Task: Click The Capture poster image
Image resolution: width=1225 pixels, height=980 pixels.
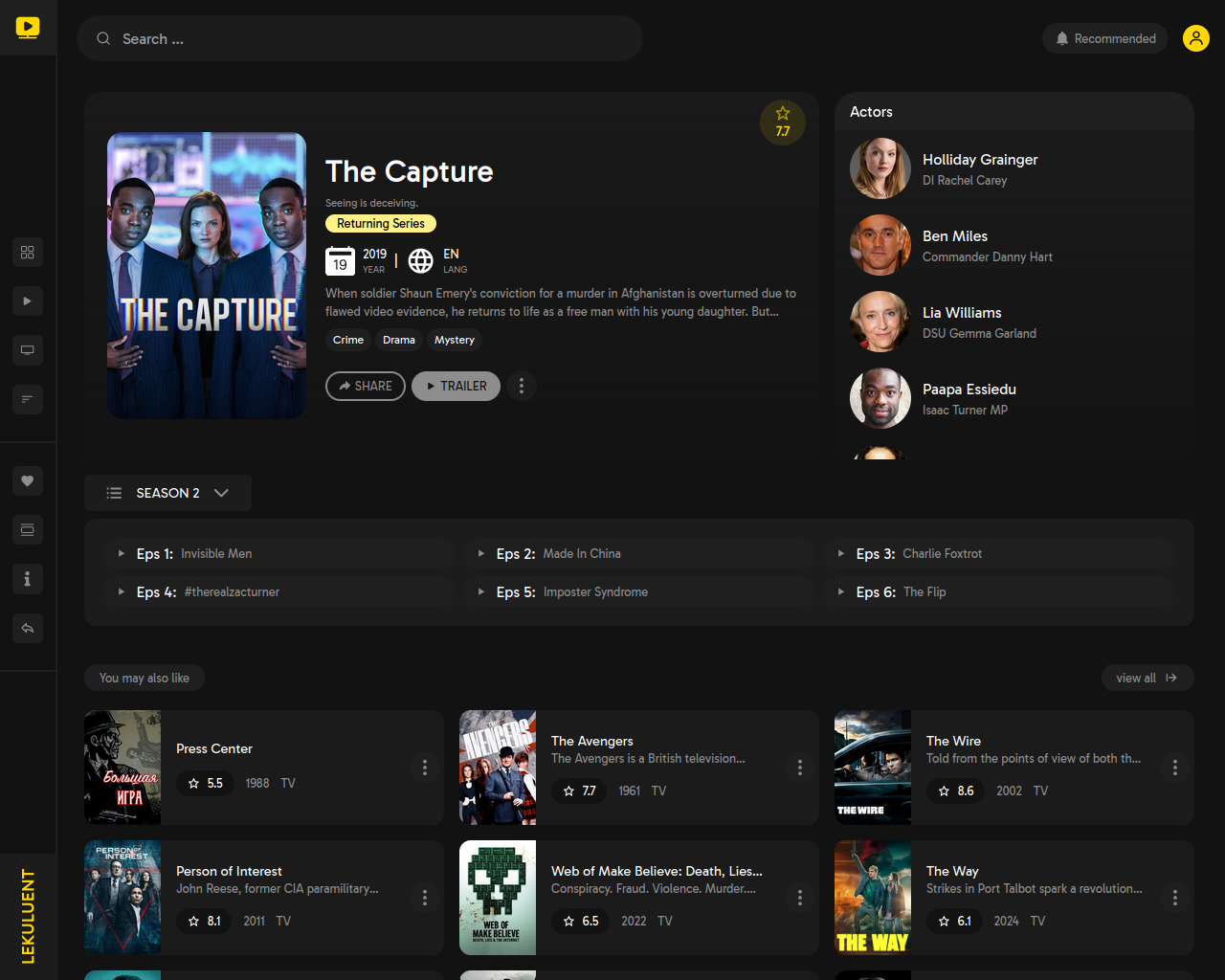Action: 207,276
